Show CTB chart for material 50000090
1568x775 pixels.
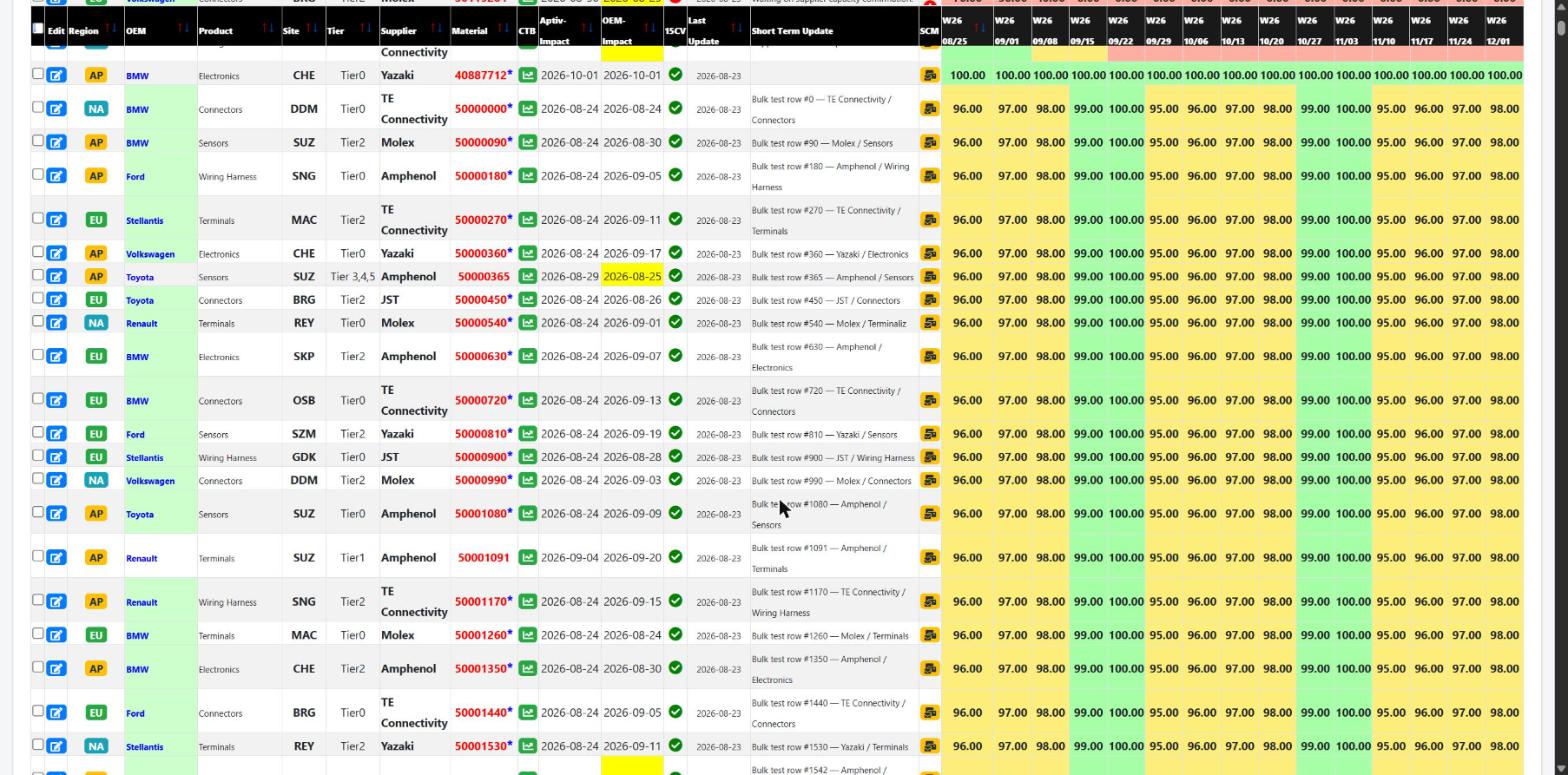pyautogui.click(x=527, y=143)
